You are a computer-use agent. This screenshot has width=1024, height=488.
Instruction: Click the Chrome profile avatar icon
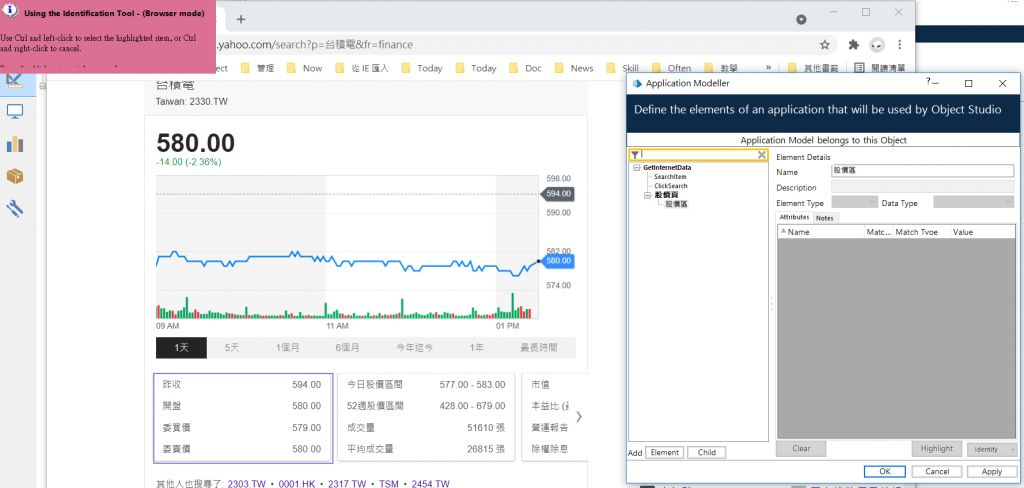tap(878, 45)
